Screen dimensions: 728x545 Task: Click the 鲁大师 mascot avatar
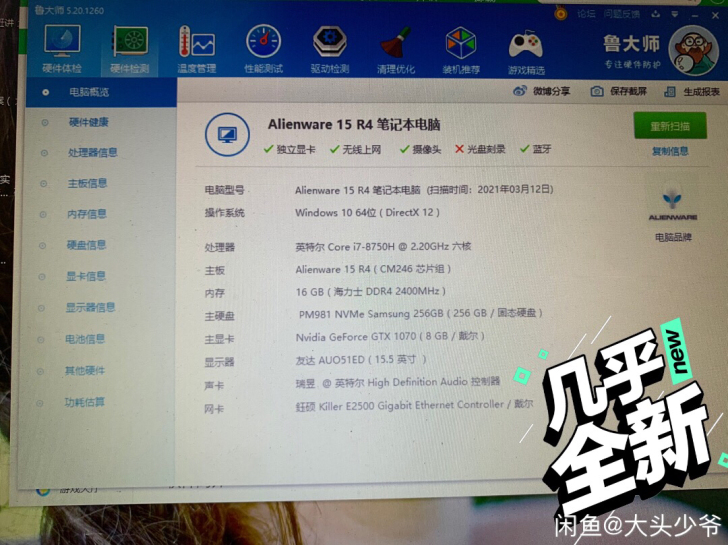click(694, 51)
